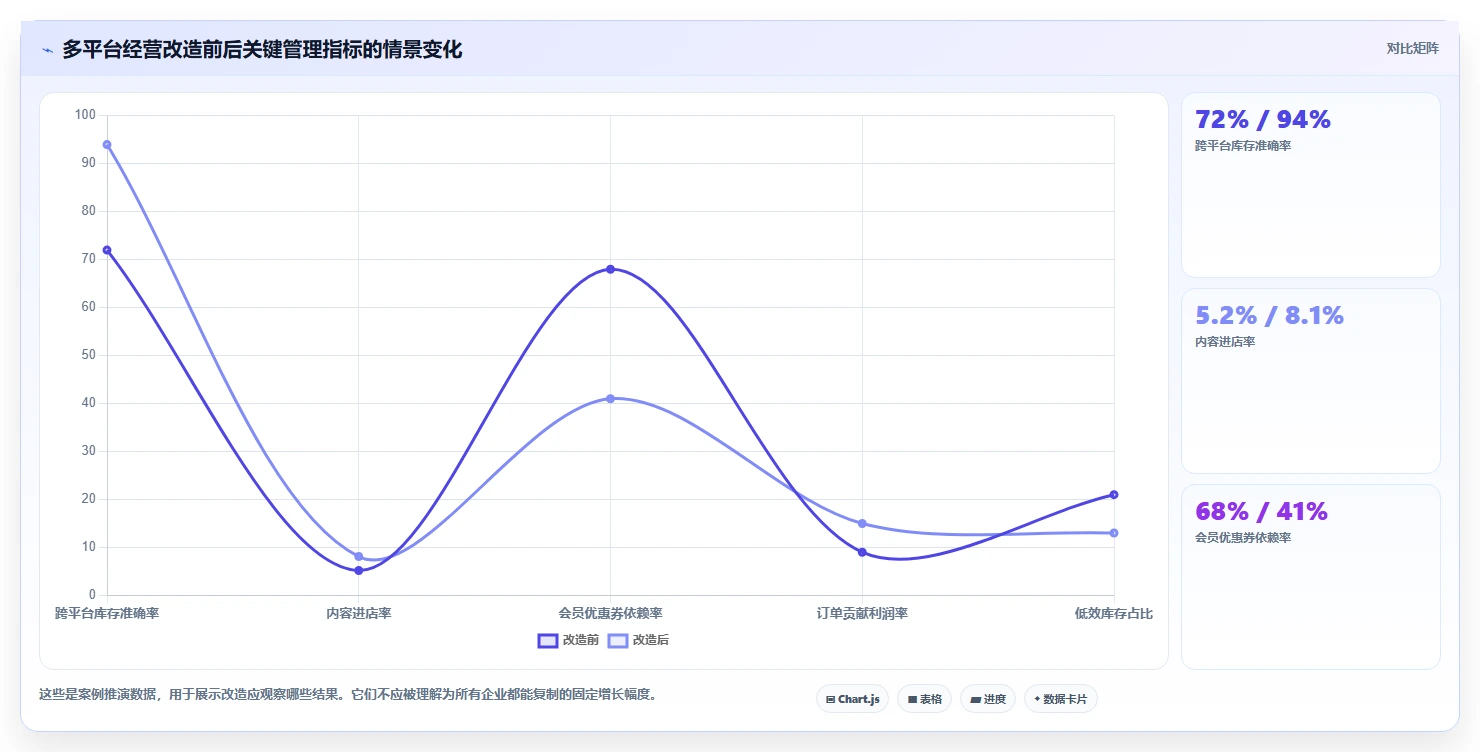
Task: Click the chart title 多平台经营改造前后关键管理指标的情景变化
Action: tap(262, 50)
